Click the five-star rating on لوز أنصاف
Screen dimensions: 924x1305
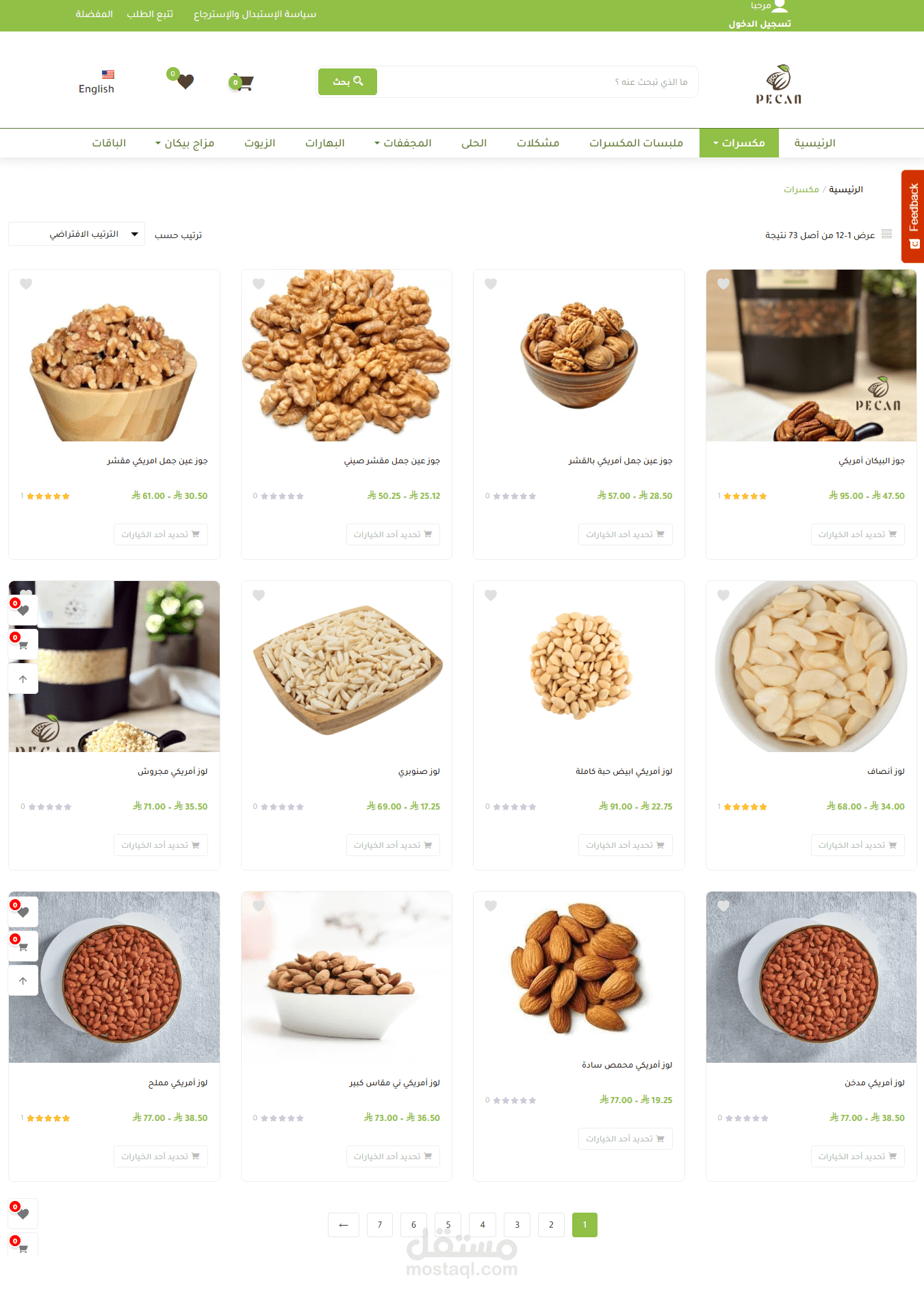point(745,807)
